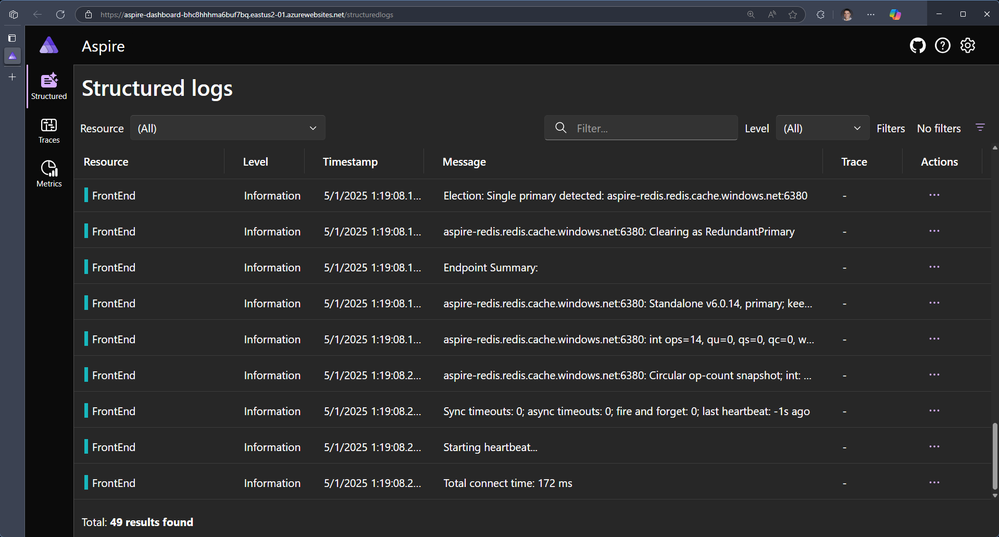This screenshot has height=537, width=999.
Task: Click the add filter icon beside No filters
Action: (980, 128)
